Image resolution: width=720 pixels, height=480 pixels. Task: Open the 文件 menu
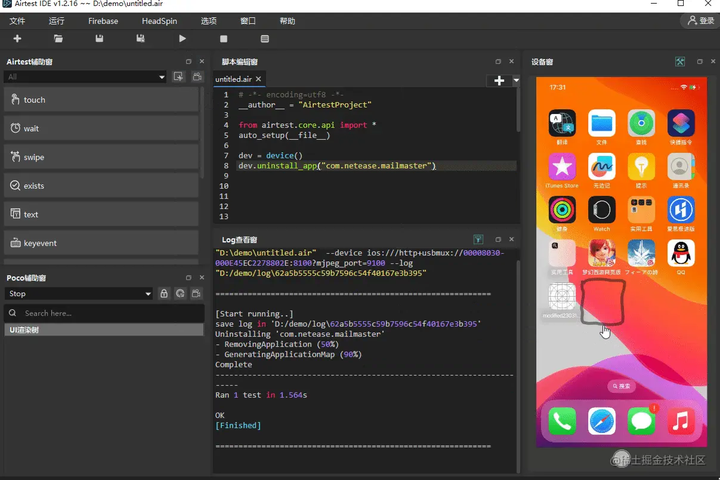[17, 21]
